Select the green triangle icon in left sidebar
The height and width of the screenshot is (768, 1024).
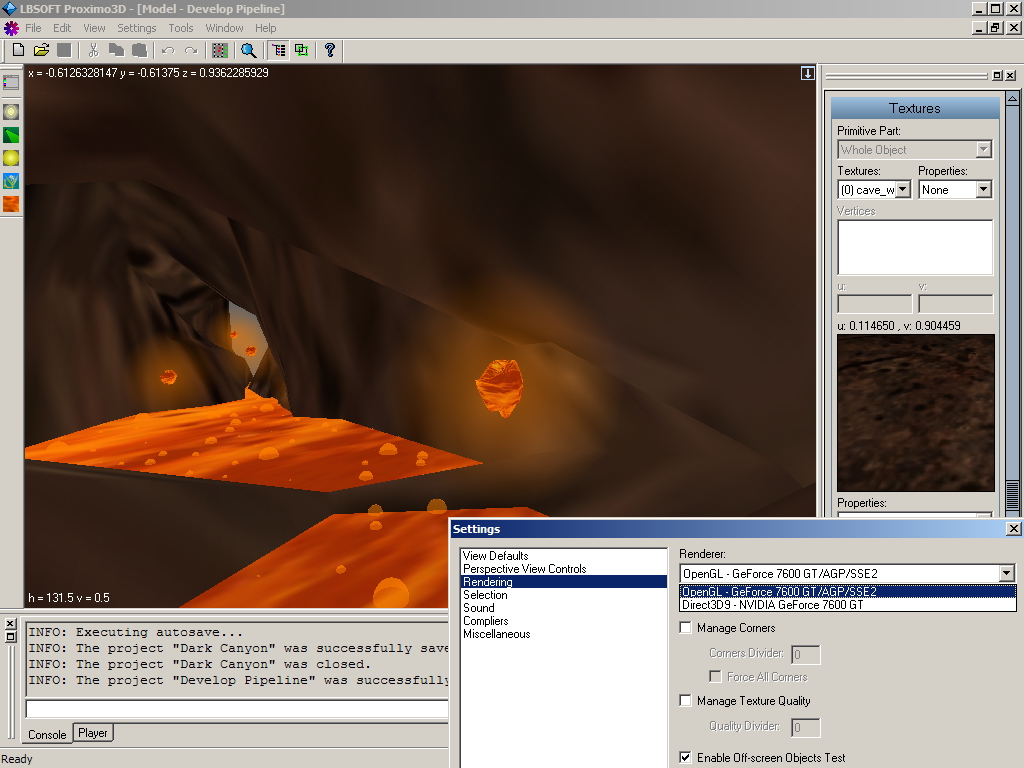point(11,135)
